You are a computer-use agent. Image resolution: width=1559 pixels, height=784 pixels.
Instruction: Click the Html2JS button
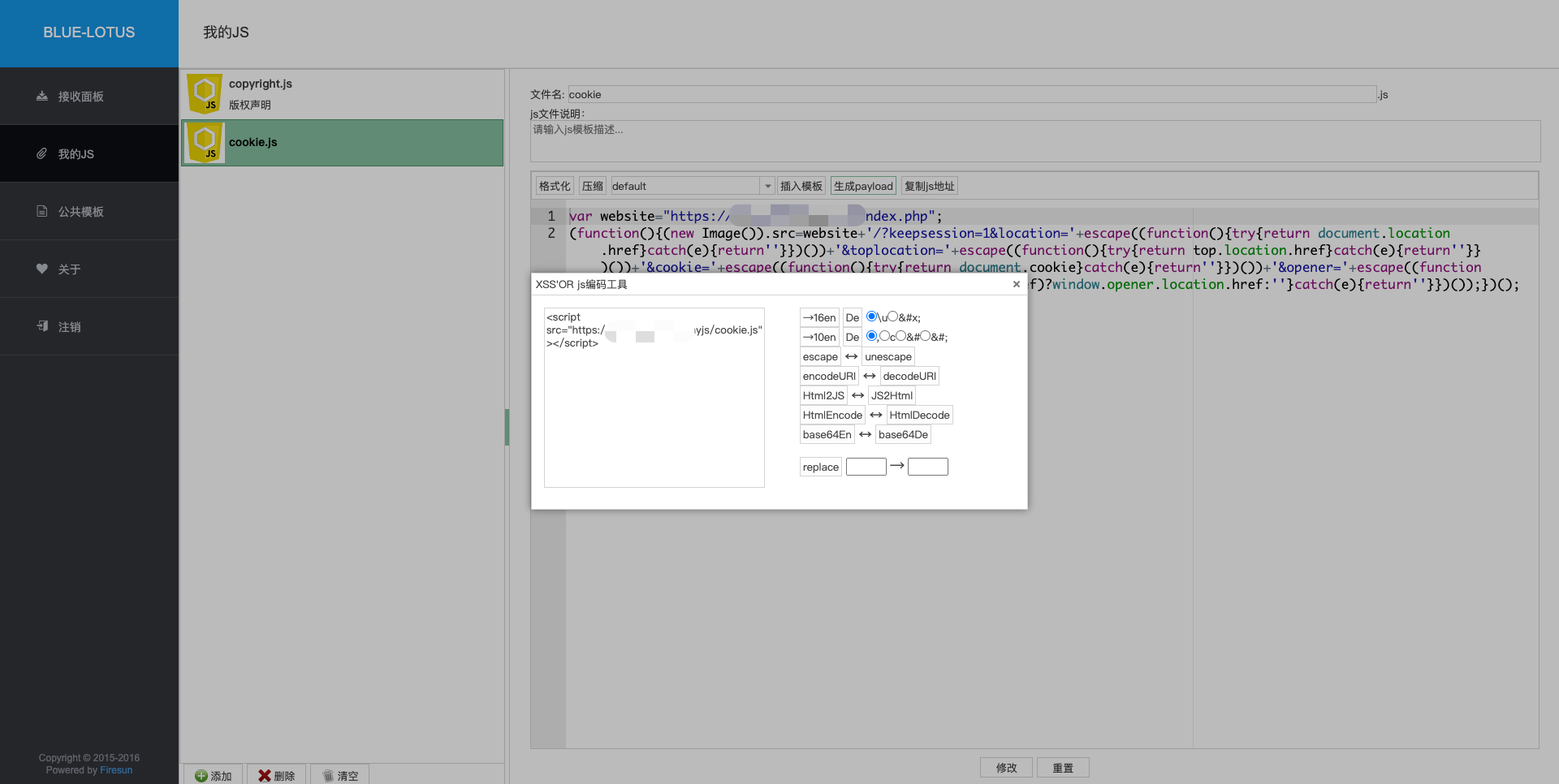click(823, 395)
